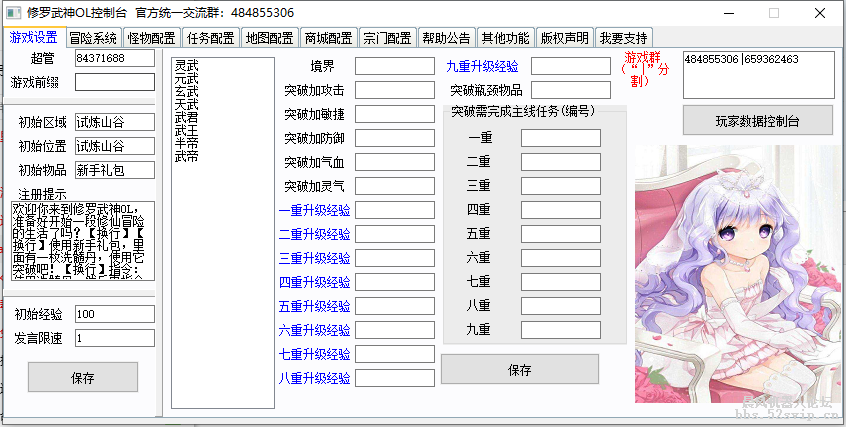Click the app icon in title bar
This screenshot has width=846, height=427.
coord(13,12)
